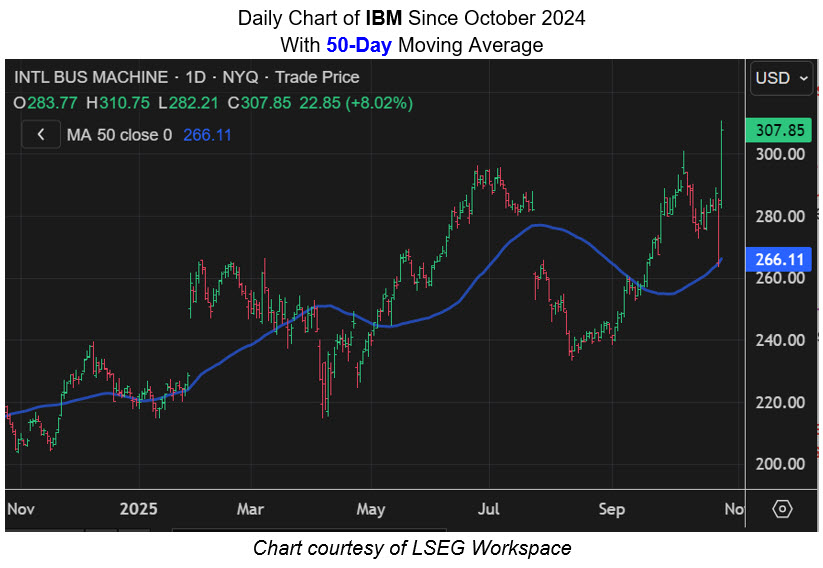Change the 1D interval in the chart header
This screenshot has width=823, height=568.
[194, 77]
